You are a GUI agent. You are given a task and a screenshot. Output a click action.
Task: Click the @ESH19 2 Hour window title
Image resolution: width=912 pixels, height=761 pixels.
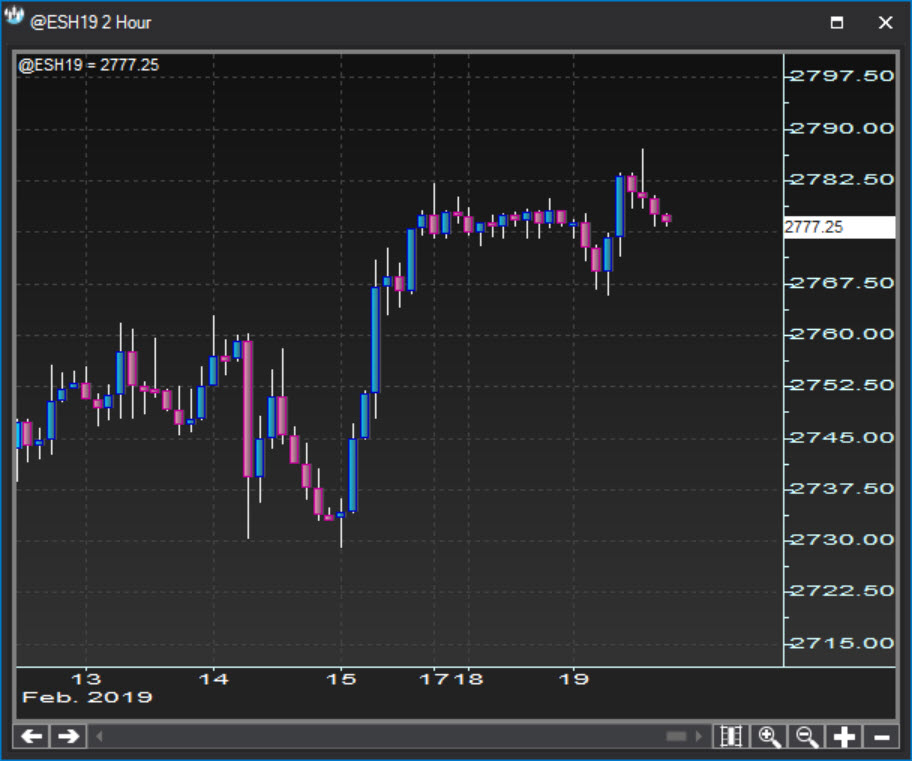(x=91, y=23)
